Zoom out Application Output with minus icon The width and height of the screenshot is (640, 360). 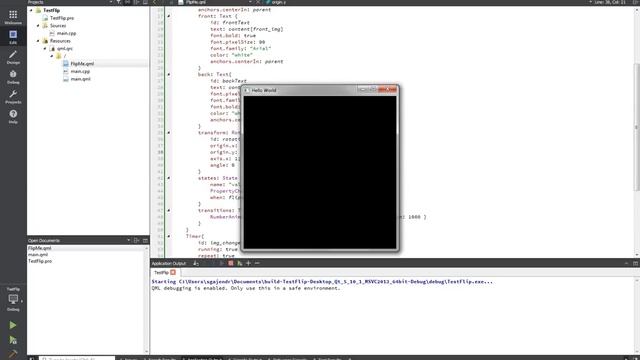pos(257,263)
